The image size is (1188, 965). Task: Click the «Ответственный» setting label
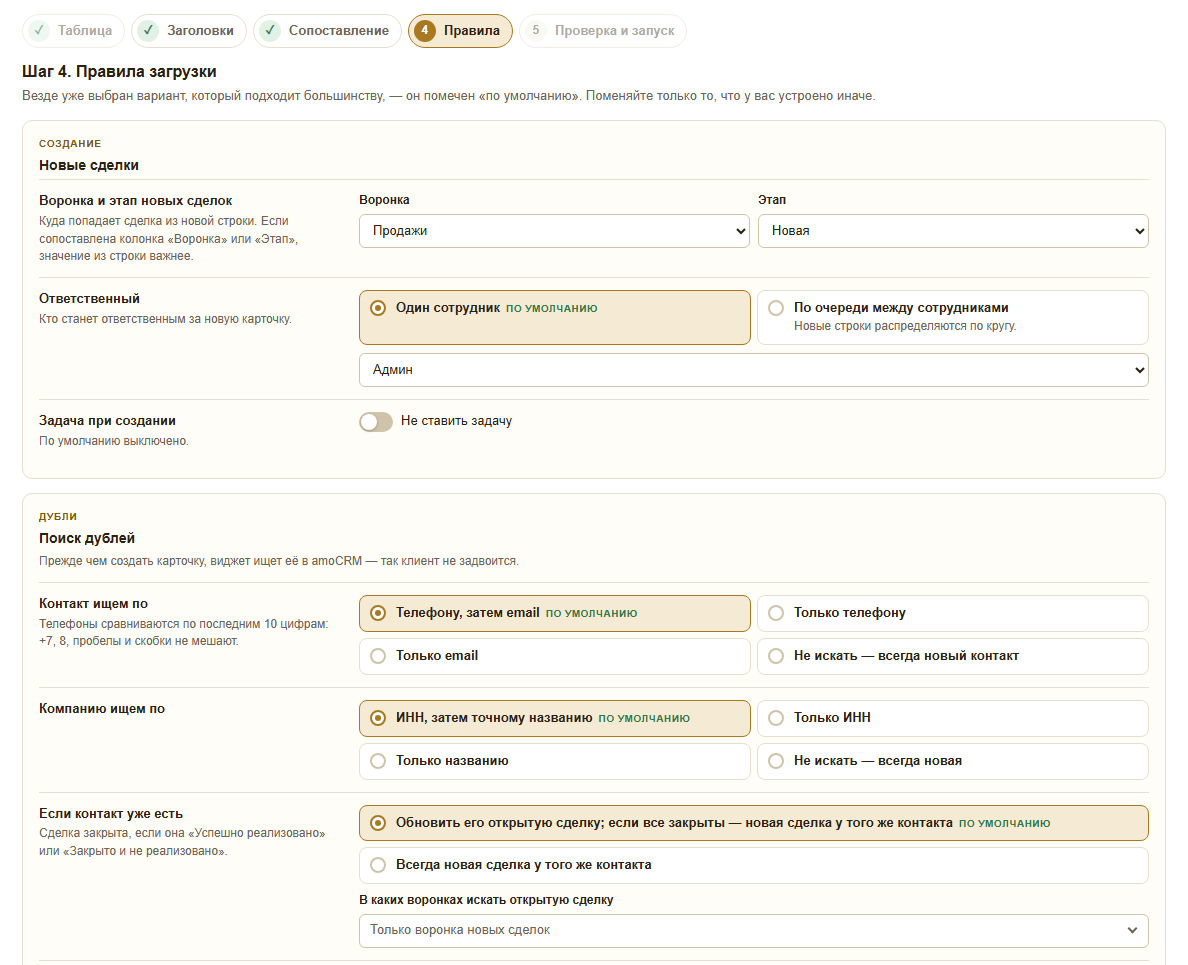(x=89, y=299)
